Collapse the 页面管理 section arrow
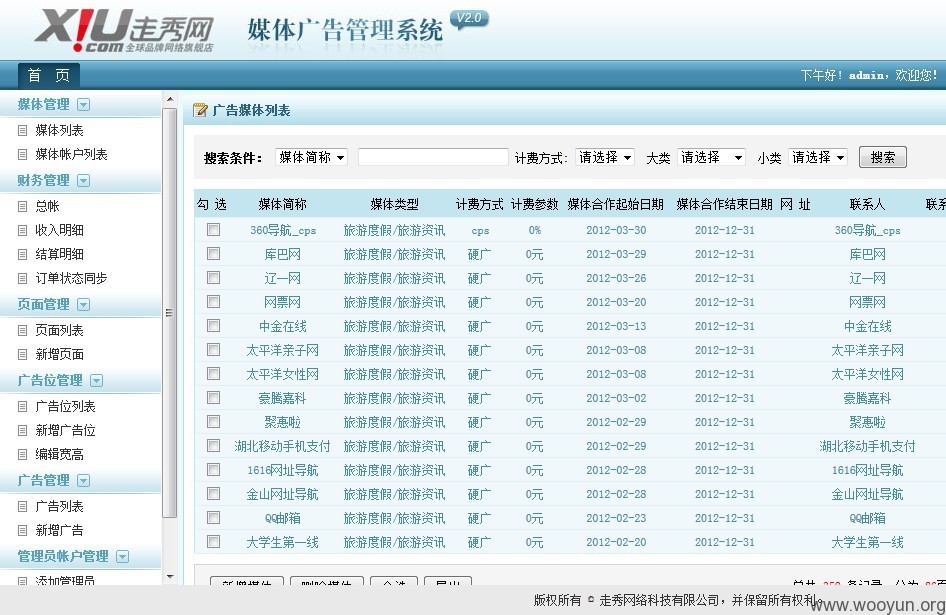Viewport: 946px width, 615px height. point(84,304)
